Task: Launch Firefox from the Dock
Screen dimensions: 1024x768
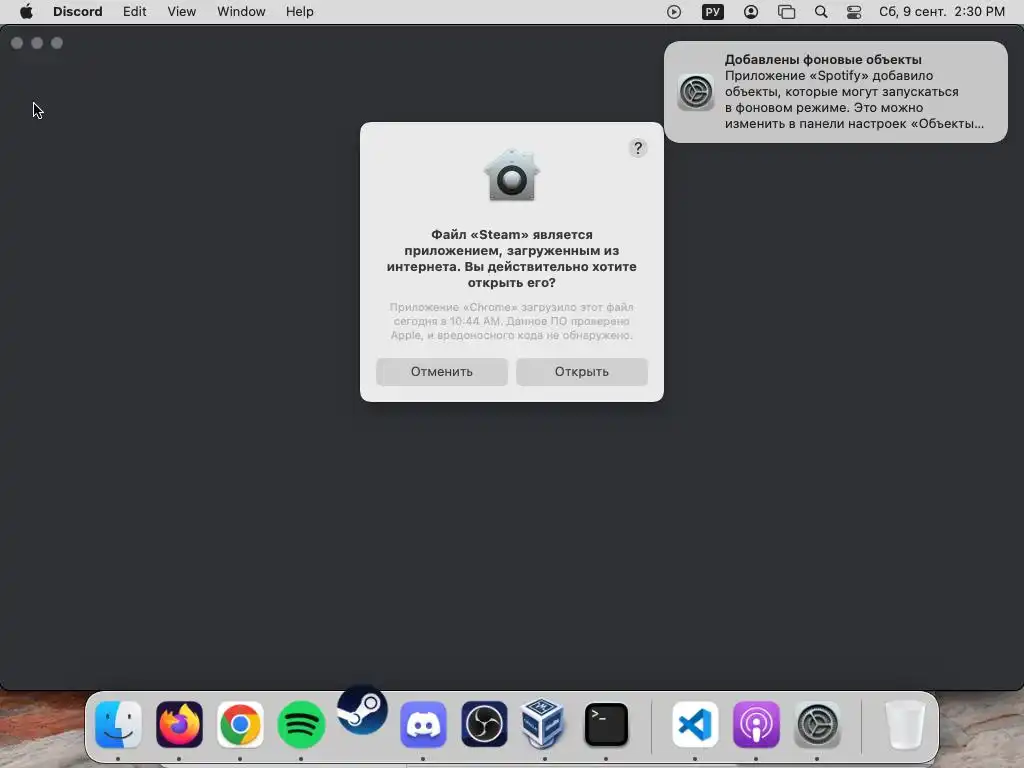Action: 179,724
